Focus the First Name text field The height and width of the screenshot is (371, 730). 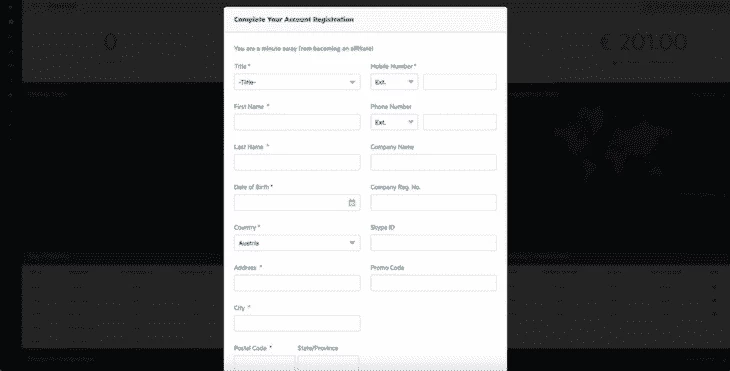point(297,122)
